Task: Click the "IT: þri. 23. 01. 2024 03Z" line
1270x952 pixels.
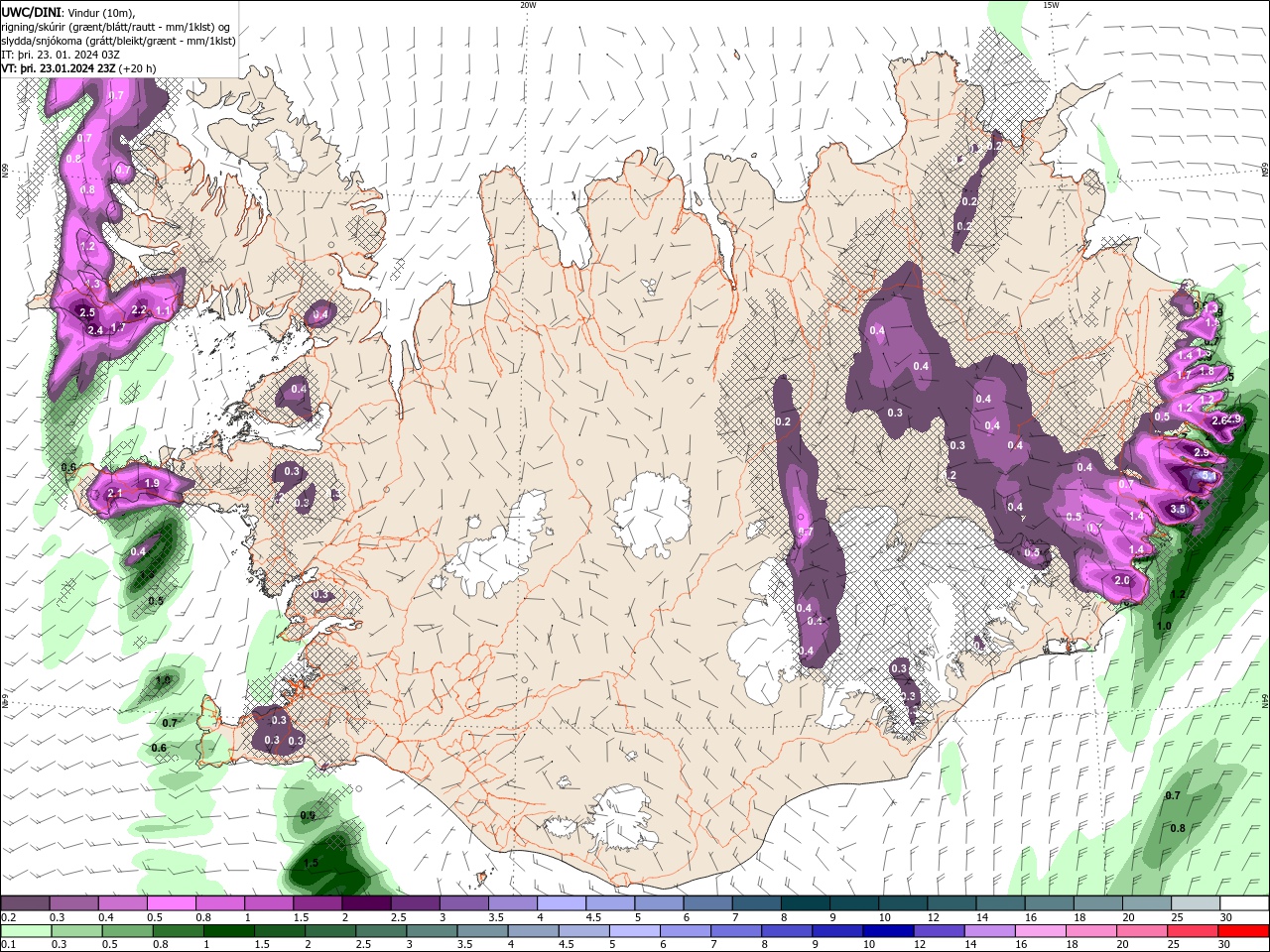Action: click(61, 55)
